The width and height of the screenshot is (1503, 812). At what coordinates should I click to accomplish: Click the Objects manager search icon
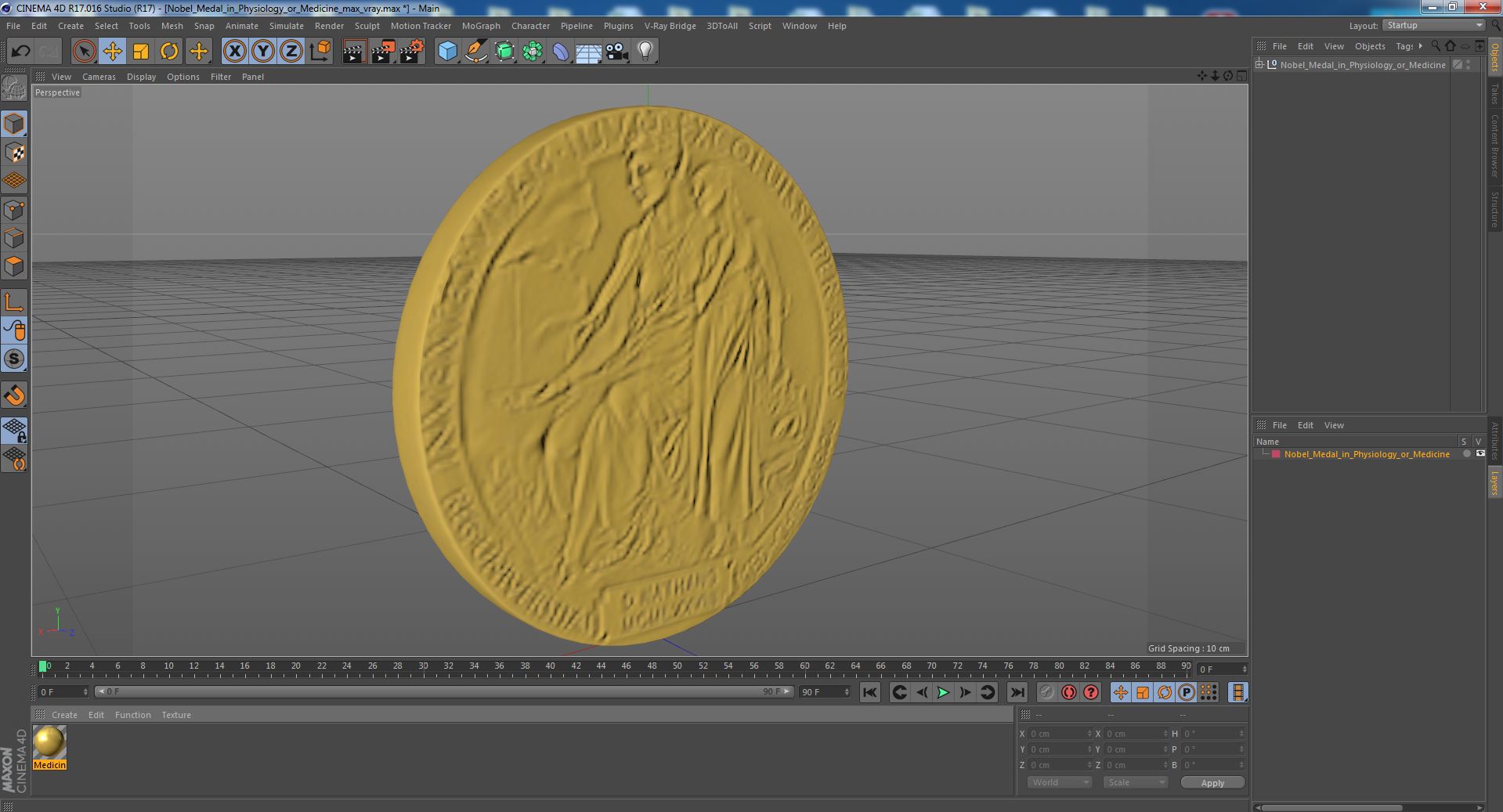[x=1436, y=46]
